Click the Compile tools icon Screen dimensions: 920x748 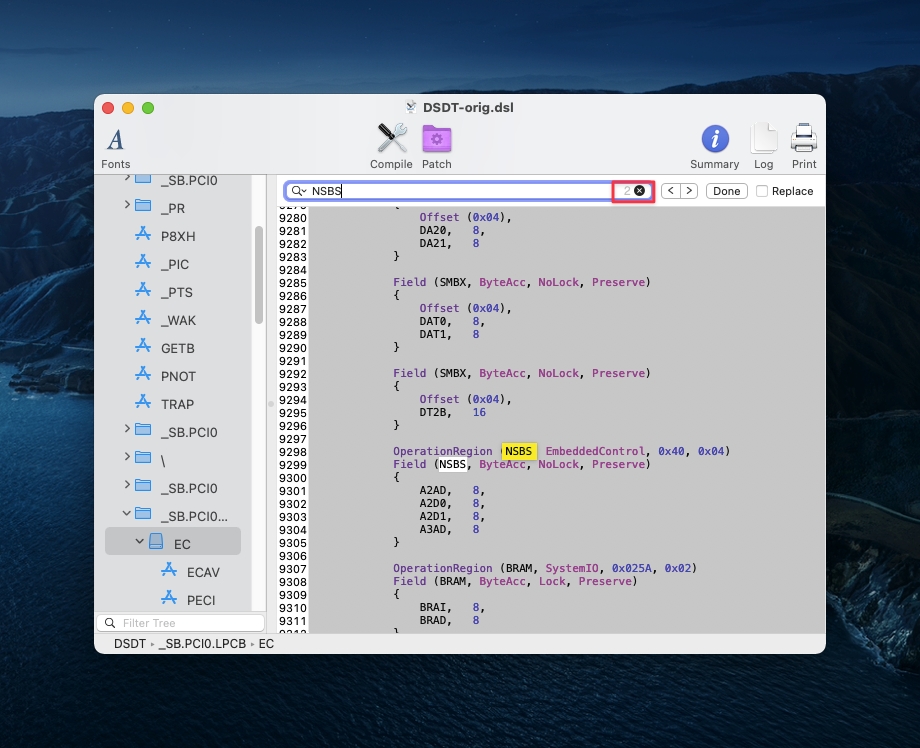(391, 146)
